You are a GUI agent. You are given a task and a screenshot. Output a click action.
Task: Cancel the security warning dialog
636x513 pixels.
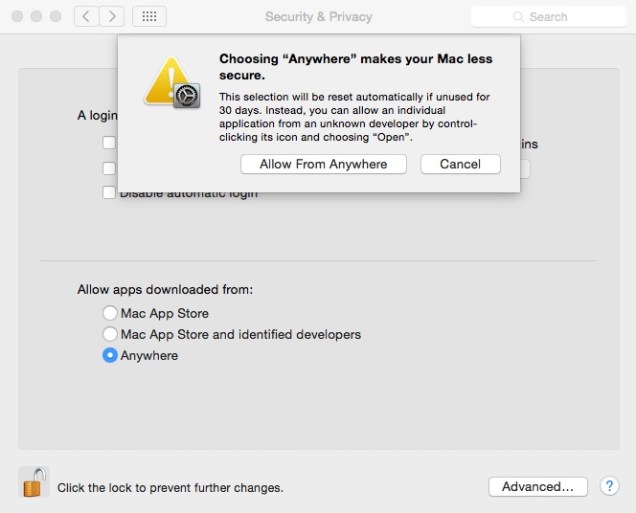pos(460,164)
